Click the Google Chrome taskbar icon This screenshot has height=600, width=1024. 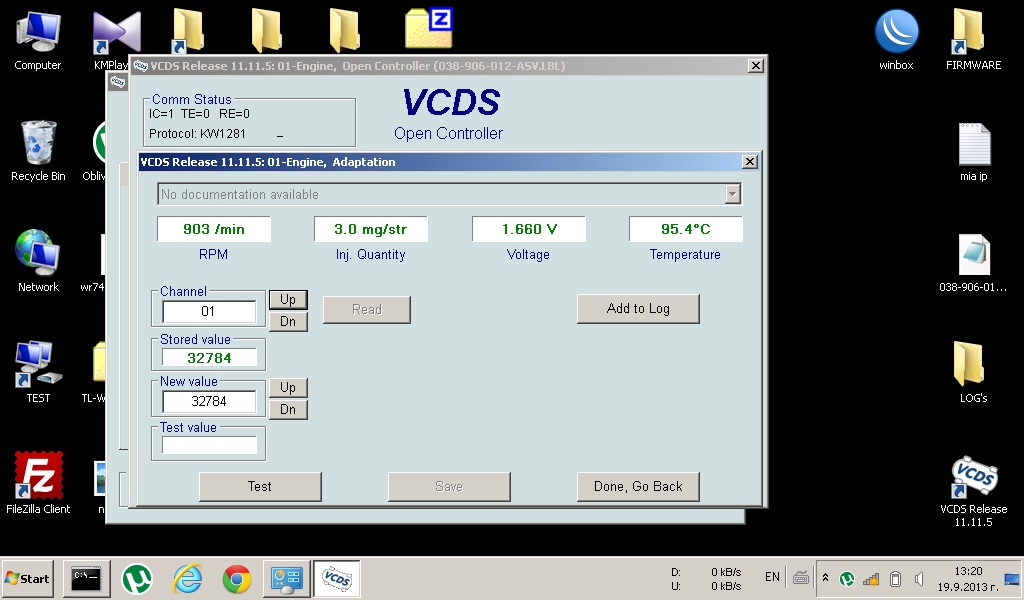237,578
